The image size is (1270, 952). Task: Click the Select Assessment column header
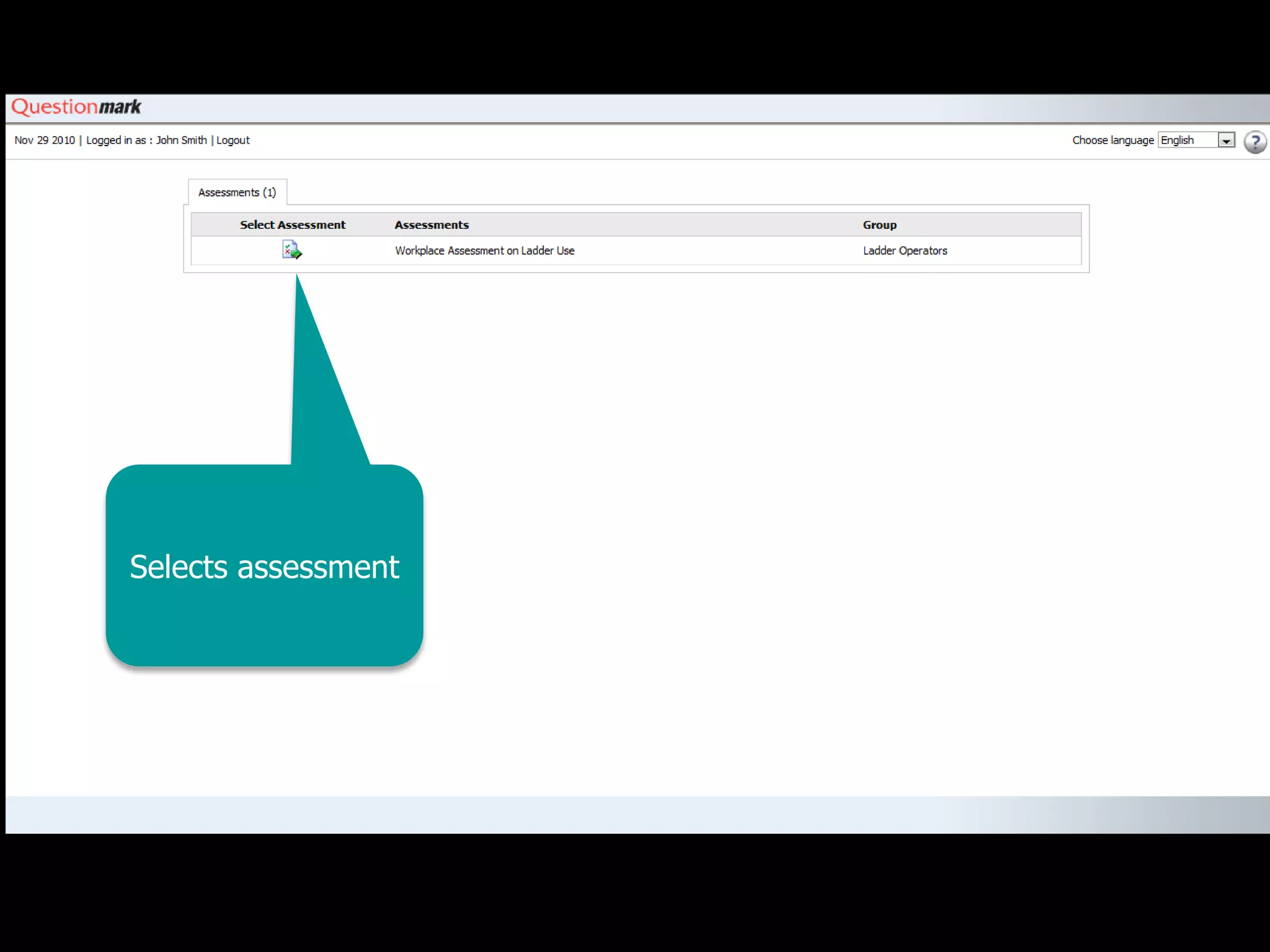[x=293, y=225]
